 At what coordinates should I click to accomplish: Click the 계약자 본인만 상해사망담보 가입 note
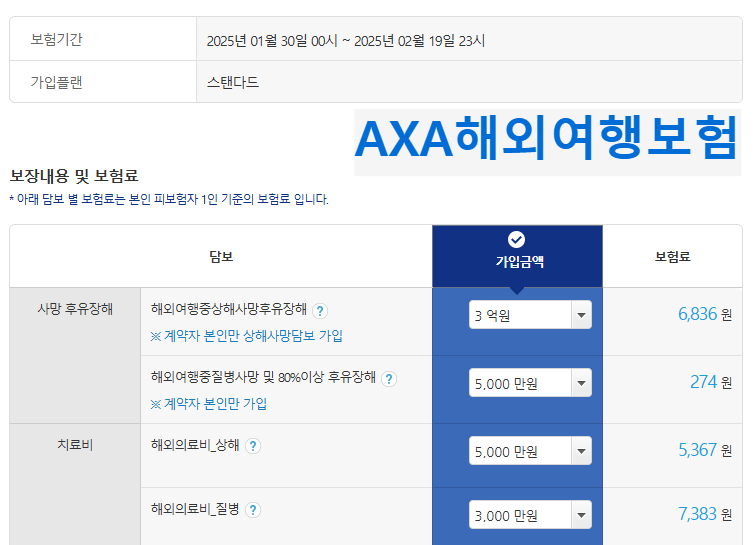[x=247, y=336]
